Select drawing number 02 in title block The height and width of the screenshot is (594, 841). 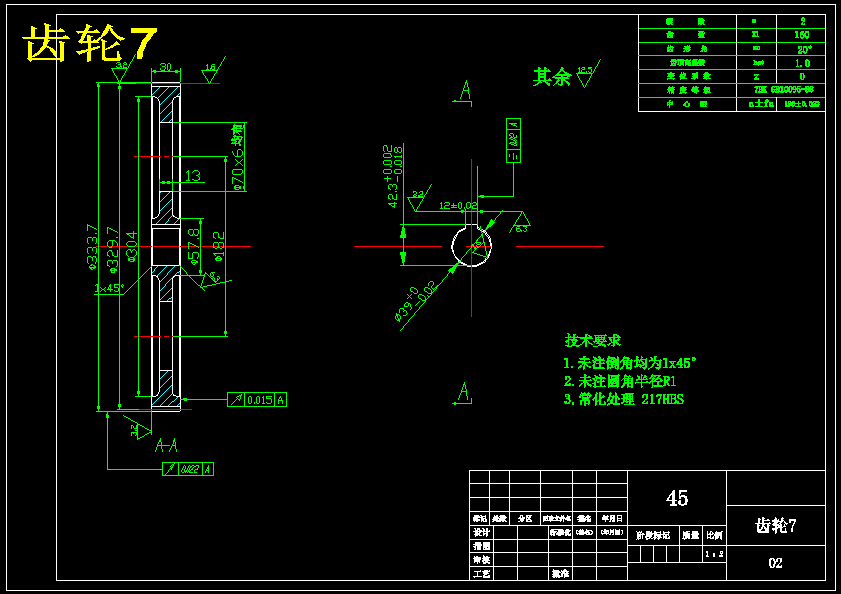point(776,563)
